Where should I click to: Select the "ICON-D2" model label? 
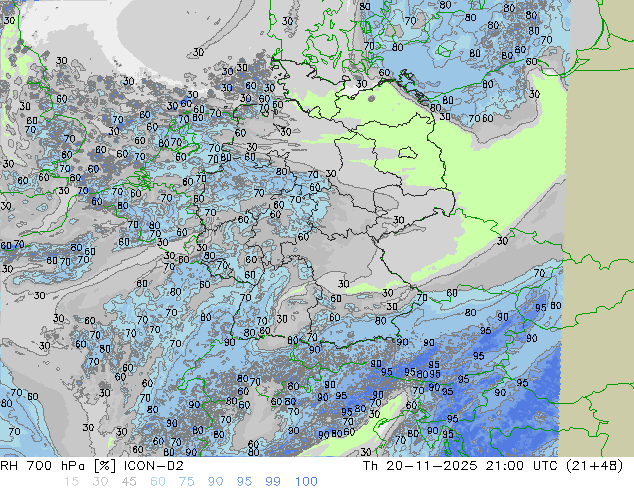click(154, 466)
